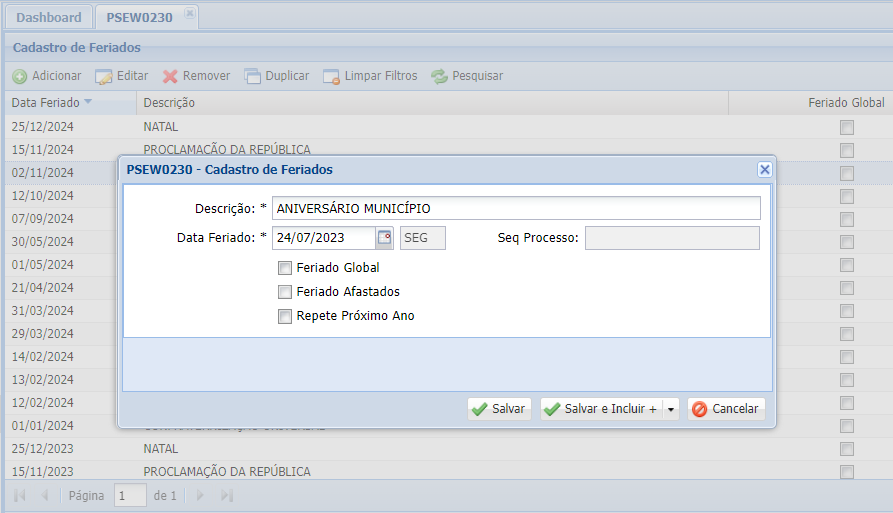
Task: Click the Adicionar green plus icon
Action: (x=20, y=76)
